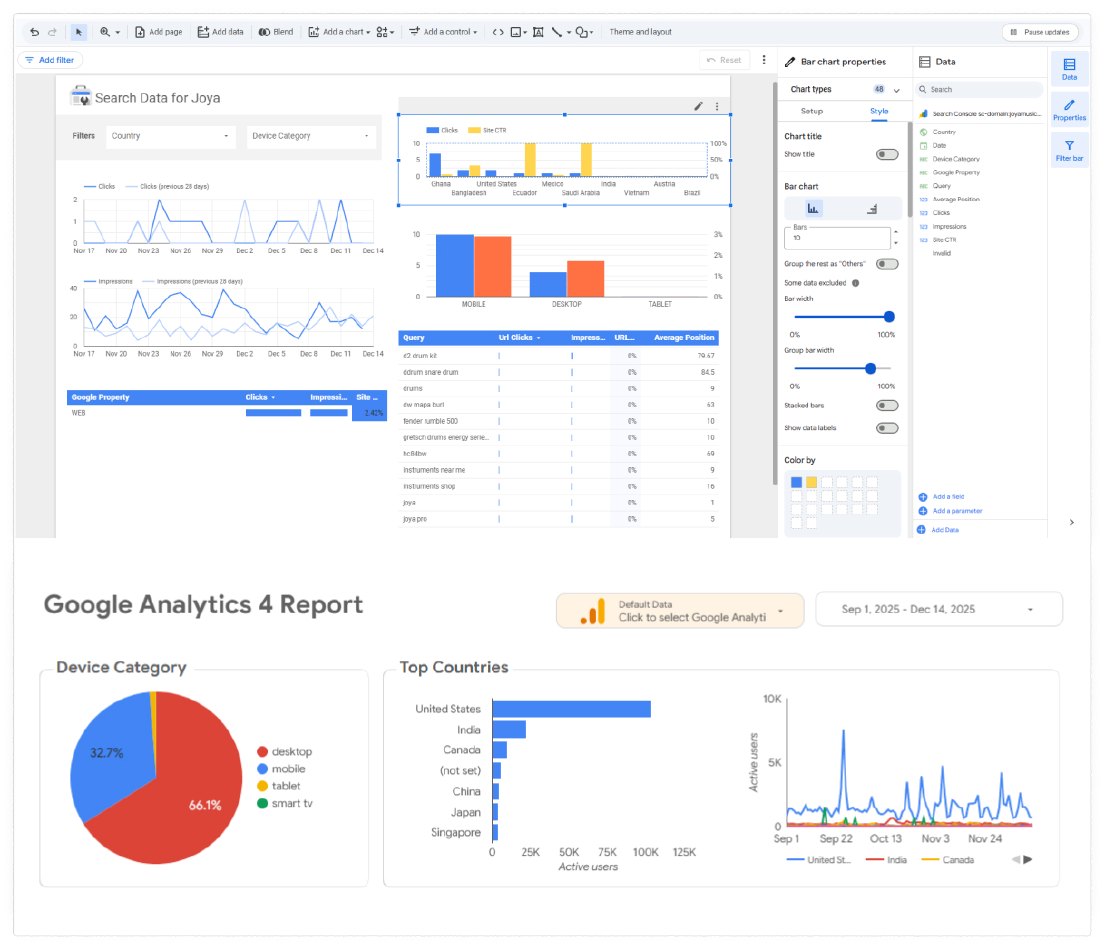The height and width of the screenshot is (950, 1105).
Task: Click the Bar width slider handle
Action: (889, 317)
